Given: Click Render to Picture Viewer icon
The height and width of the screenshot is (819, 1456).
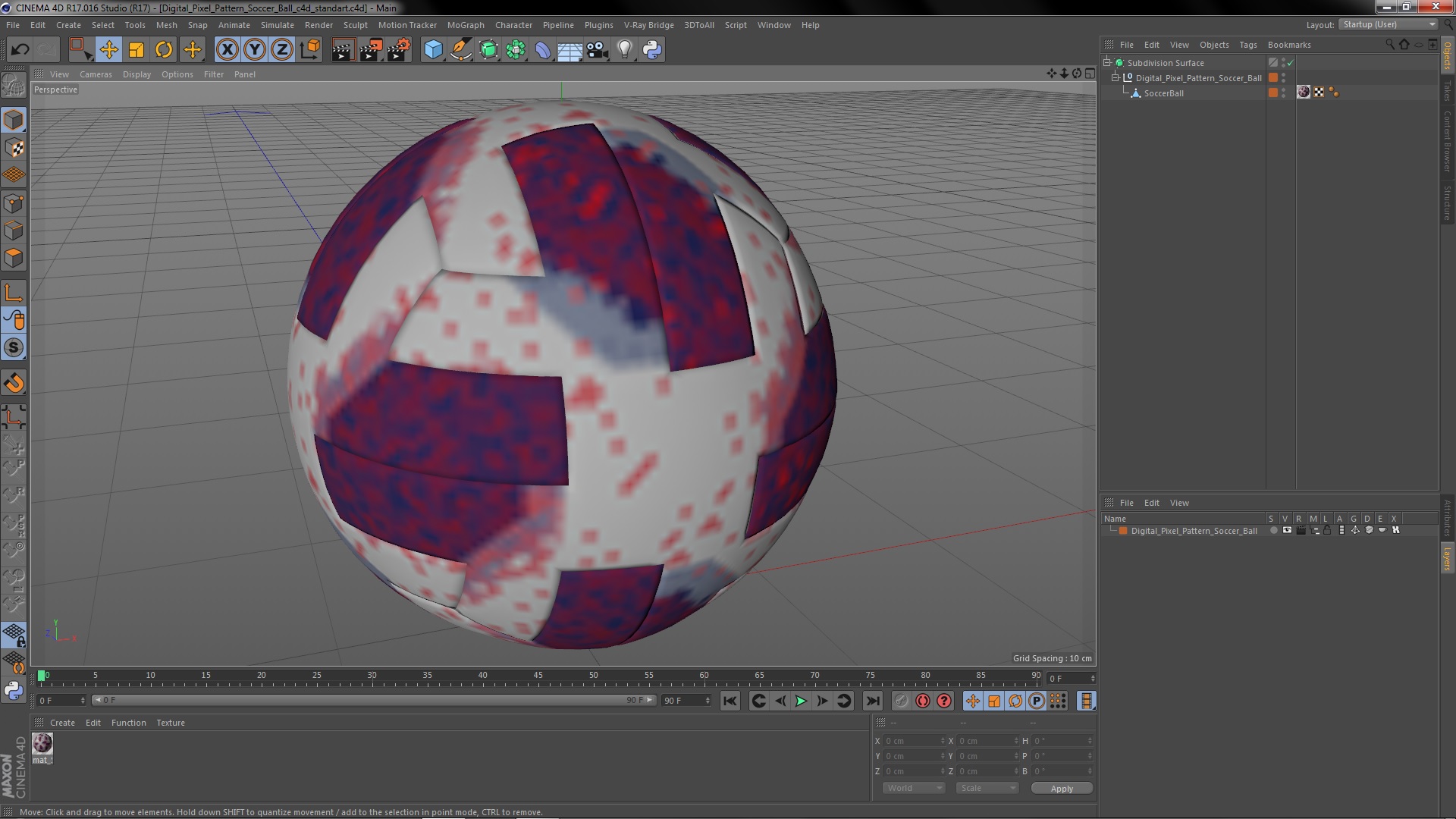Looking at the screenshot, I should [x=370, y=50].
